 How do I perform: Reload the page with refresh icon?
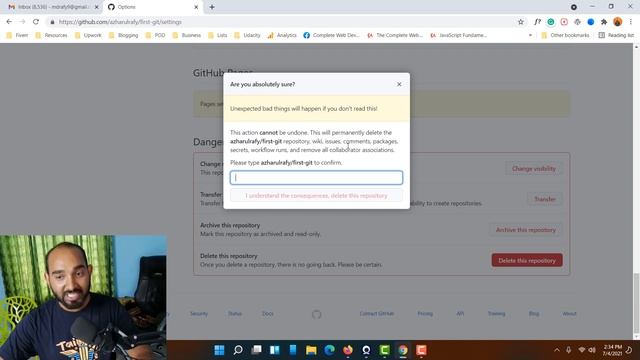(x=36, y=22)
